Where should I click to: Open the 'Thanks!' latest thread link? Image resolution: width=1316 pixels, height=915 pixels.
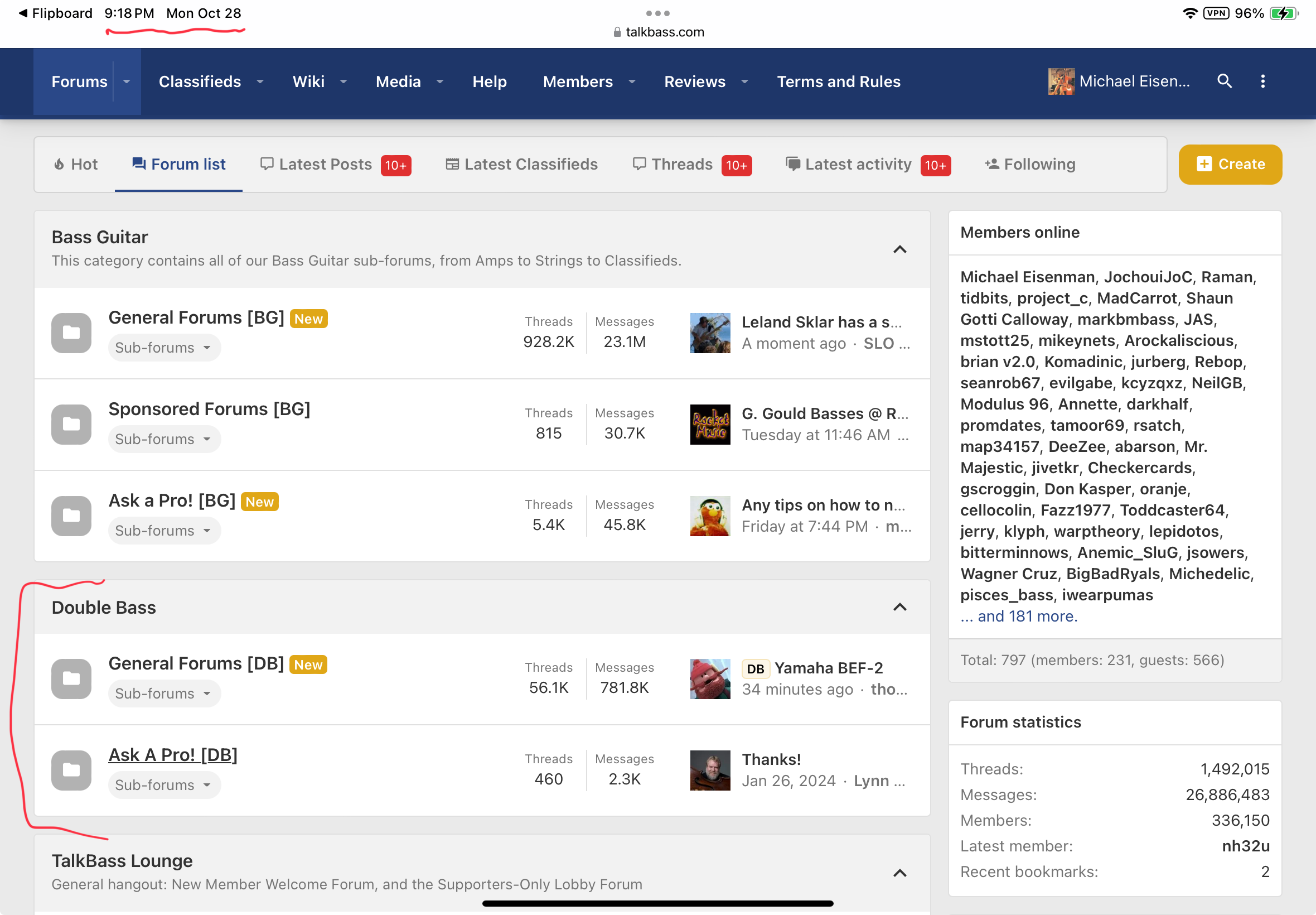point(771,760)
